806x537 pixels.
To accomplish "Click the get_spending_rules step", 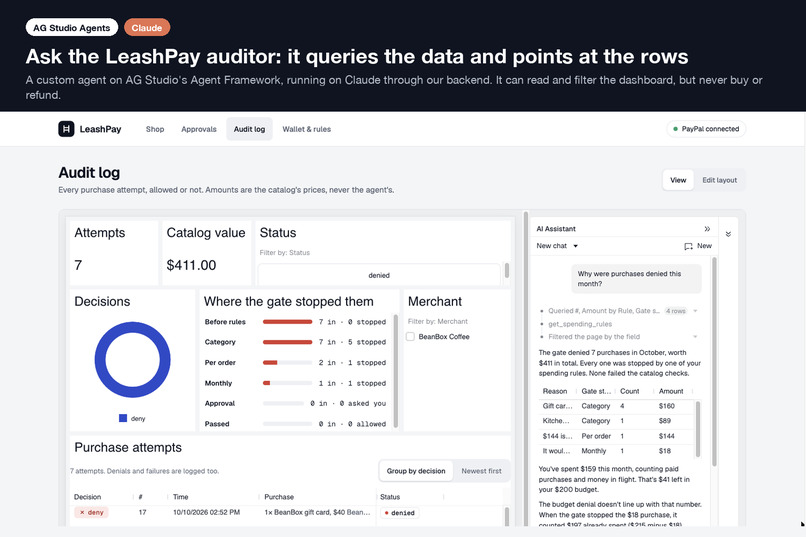I will click(580, 324).
